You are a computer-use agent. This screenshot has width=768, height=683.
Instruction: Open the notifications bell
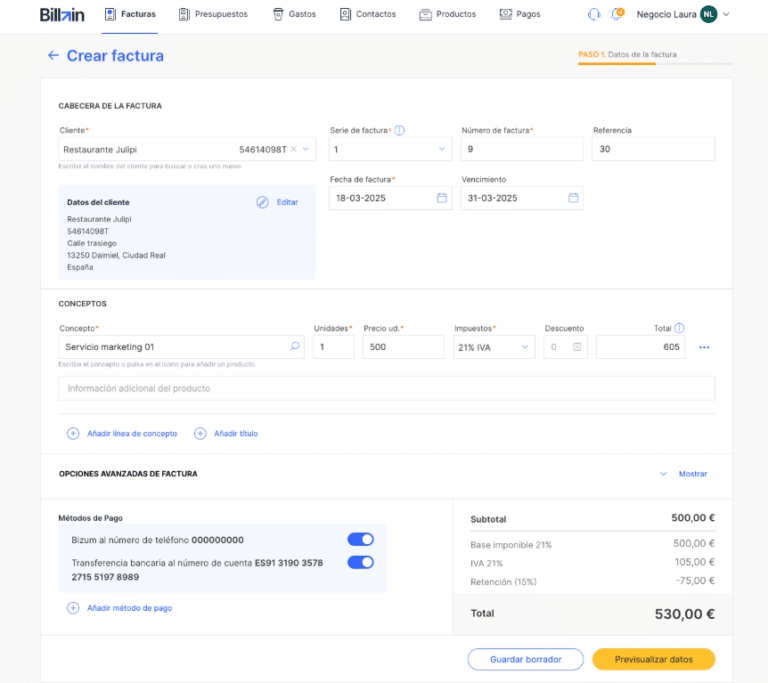618,14
